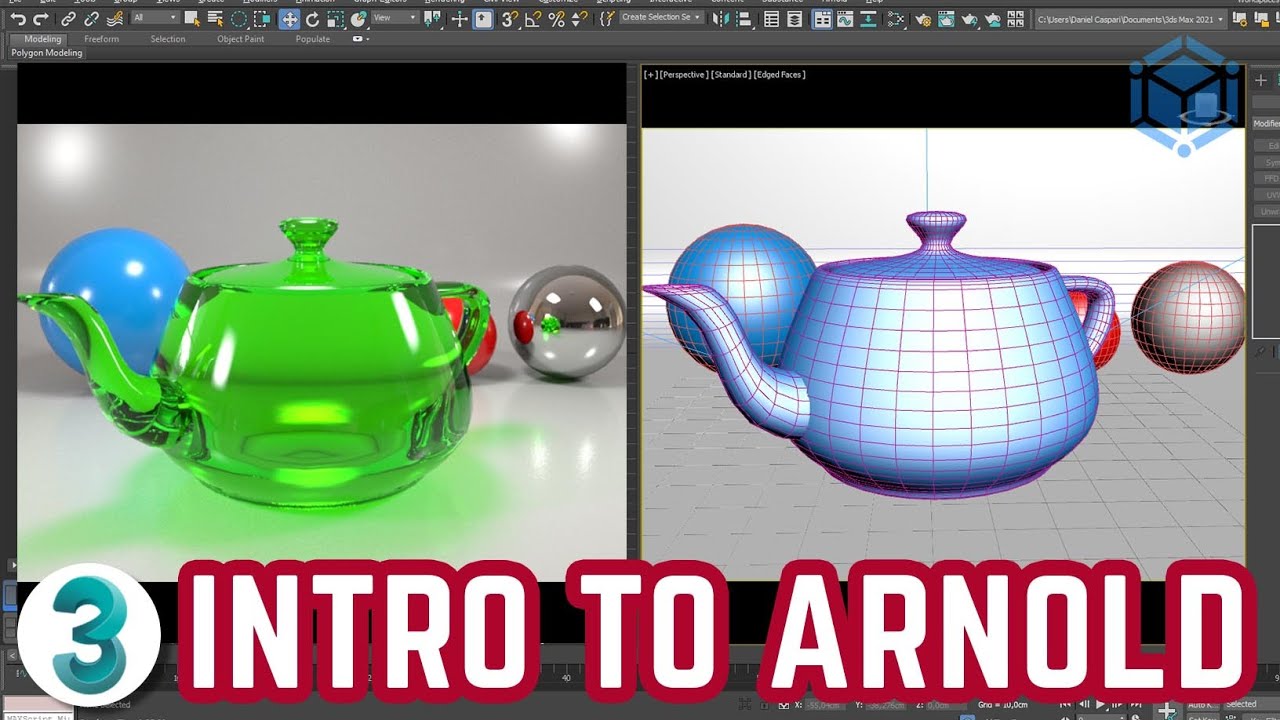Choose the Select and Place tool
This screenshot has width=1280, height=720.
pos(357,19)
